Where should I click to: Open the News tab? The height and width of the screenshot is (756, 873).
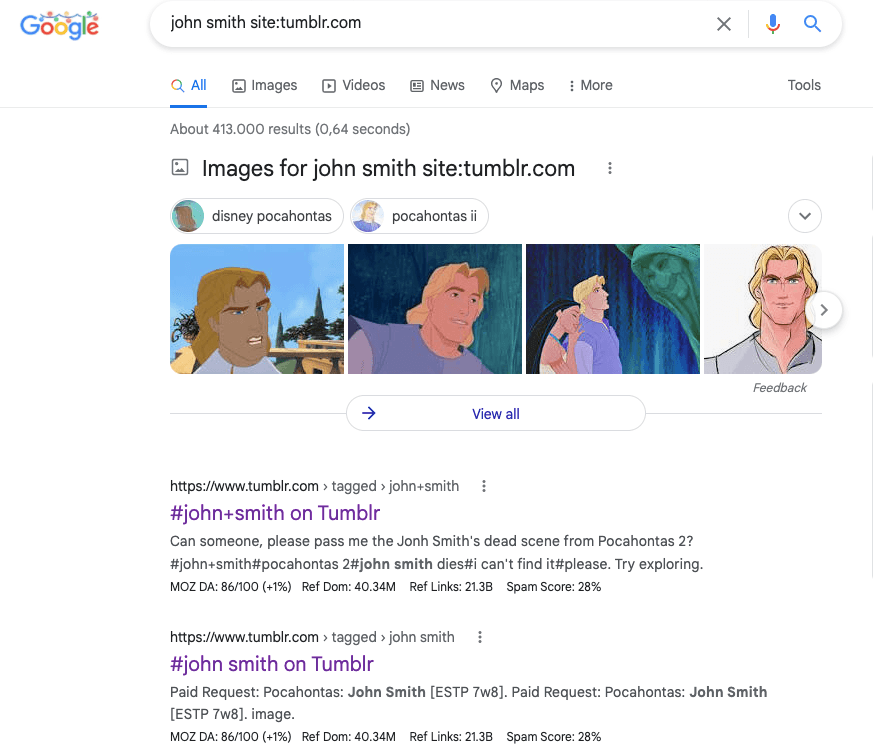pos(437,85)
